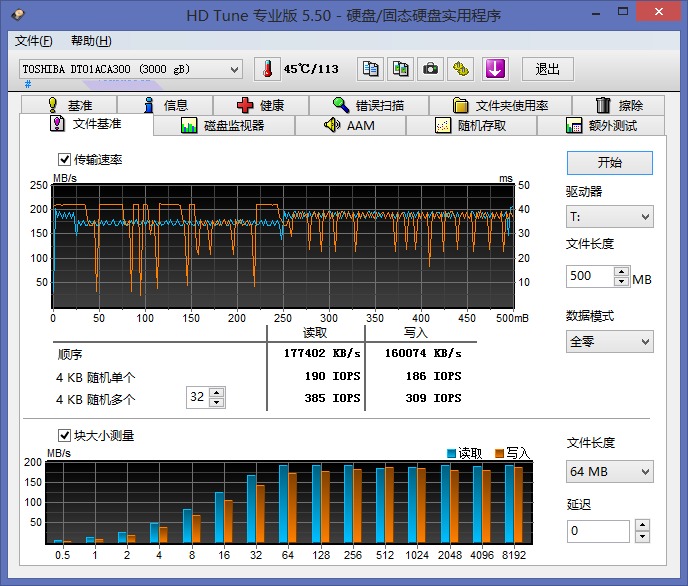Toggle the 块大小测量 checkbox
688x586 pixels.
[65, 436]
